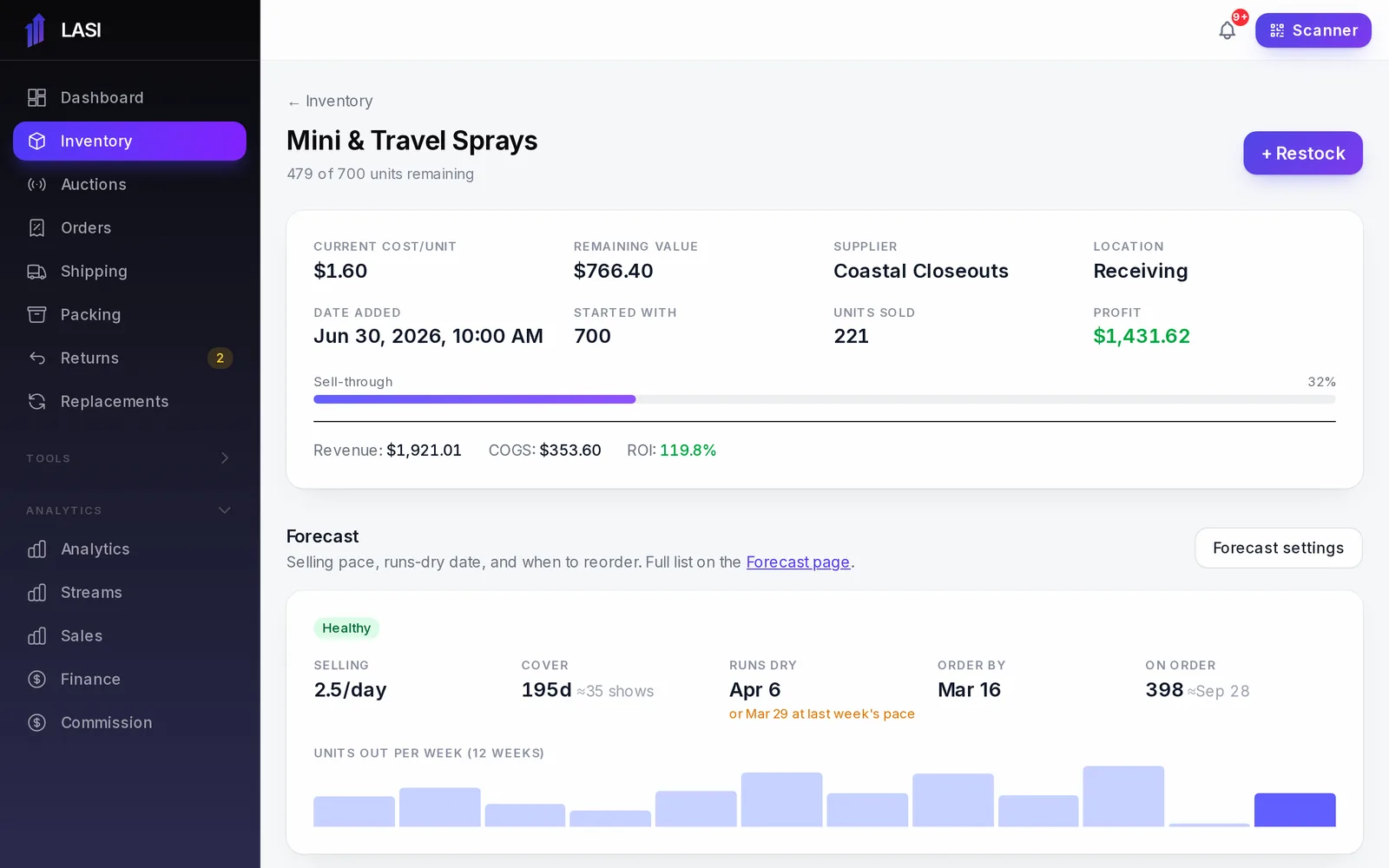Open the notifications bell icon
The image size is (1389, 868).
(1227, 30)
